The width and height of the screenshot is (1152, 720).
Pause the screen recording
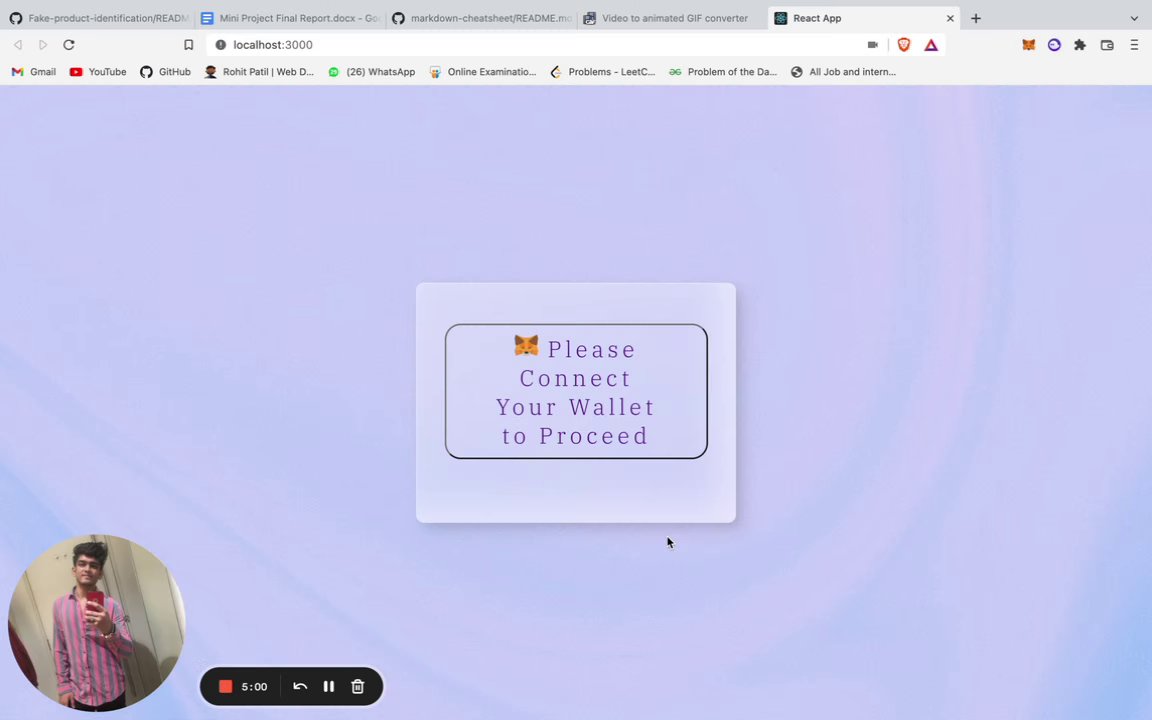tap(328, 686)
